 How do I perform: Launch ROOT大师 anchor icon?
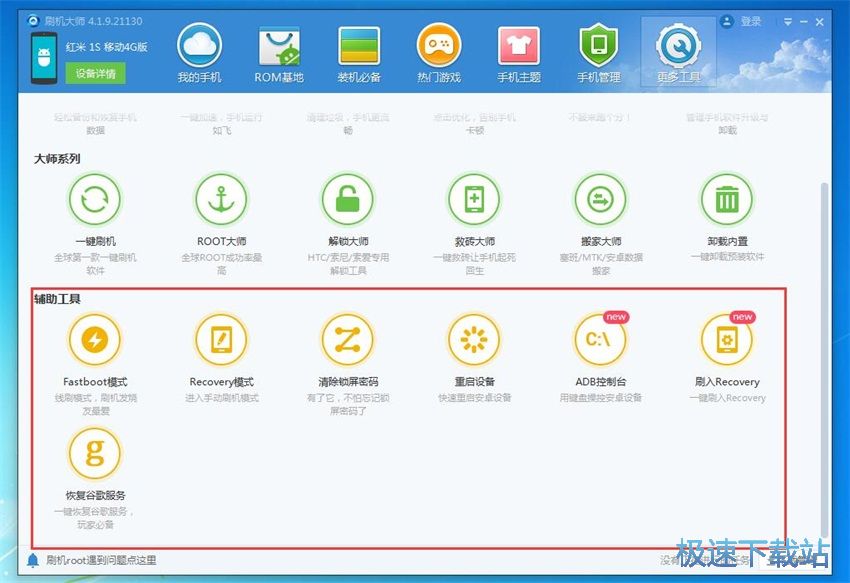221,200
